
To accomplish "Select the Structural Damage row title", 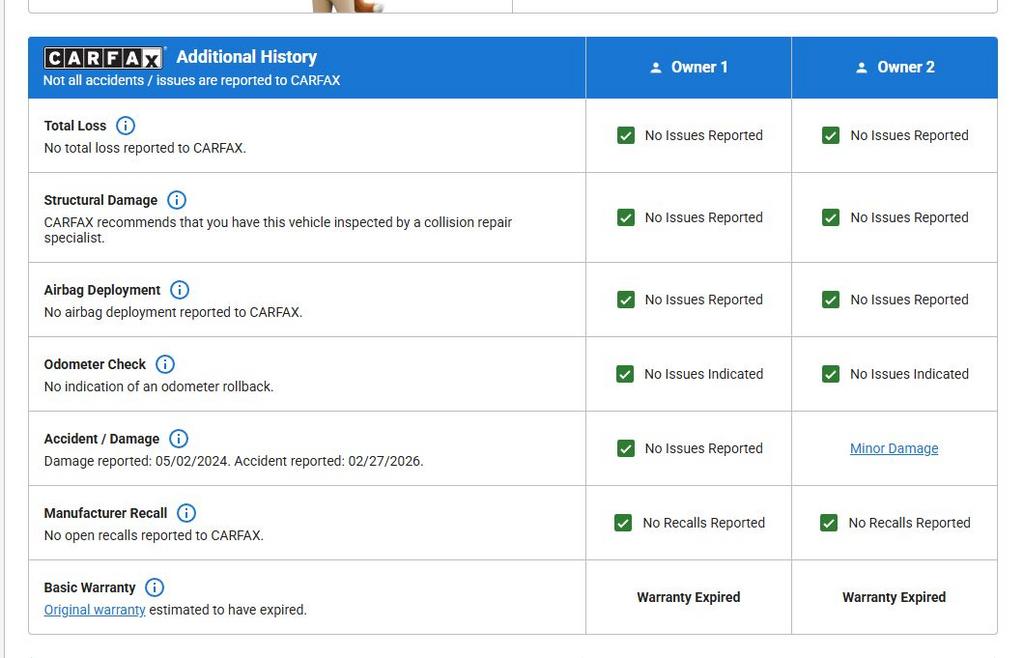I will click(101, 200).
